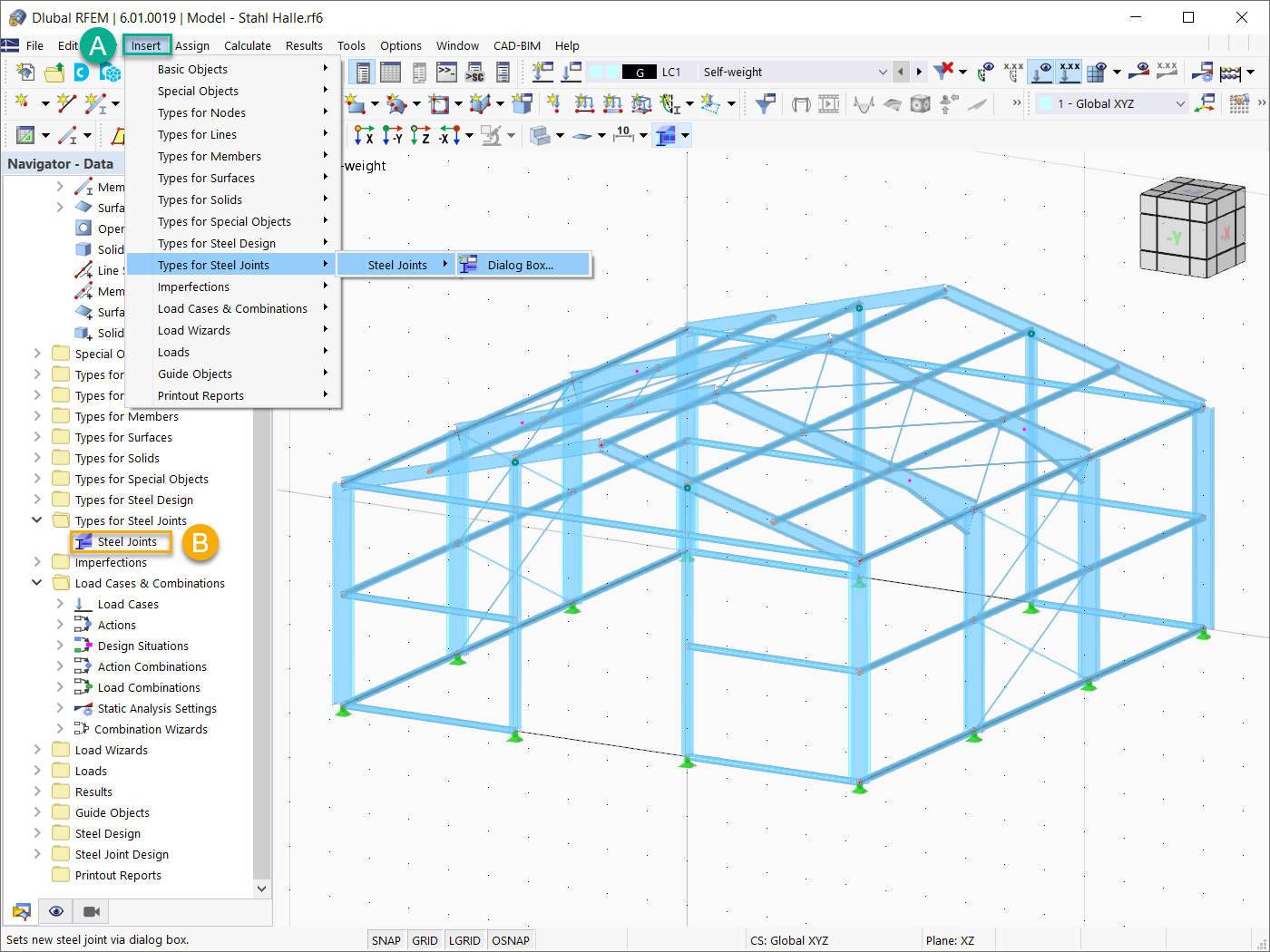Click the script console SC icon
The height and width of the screenshot is (952, 1270).
[474, 73]
